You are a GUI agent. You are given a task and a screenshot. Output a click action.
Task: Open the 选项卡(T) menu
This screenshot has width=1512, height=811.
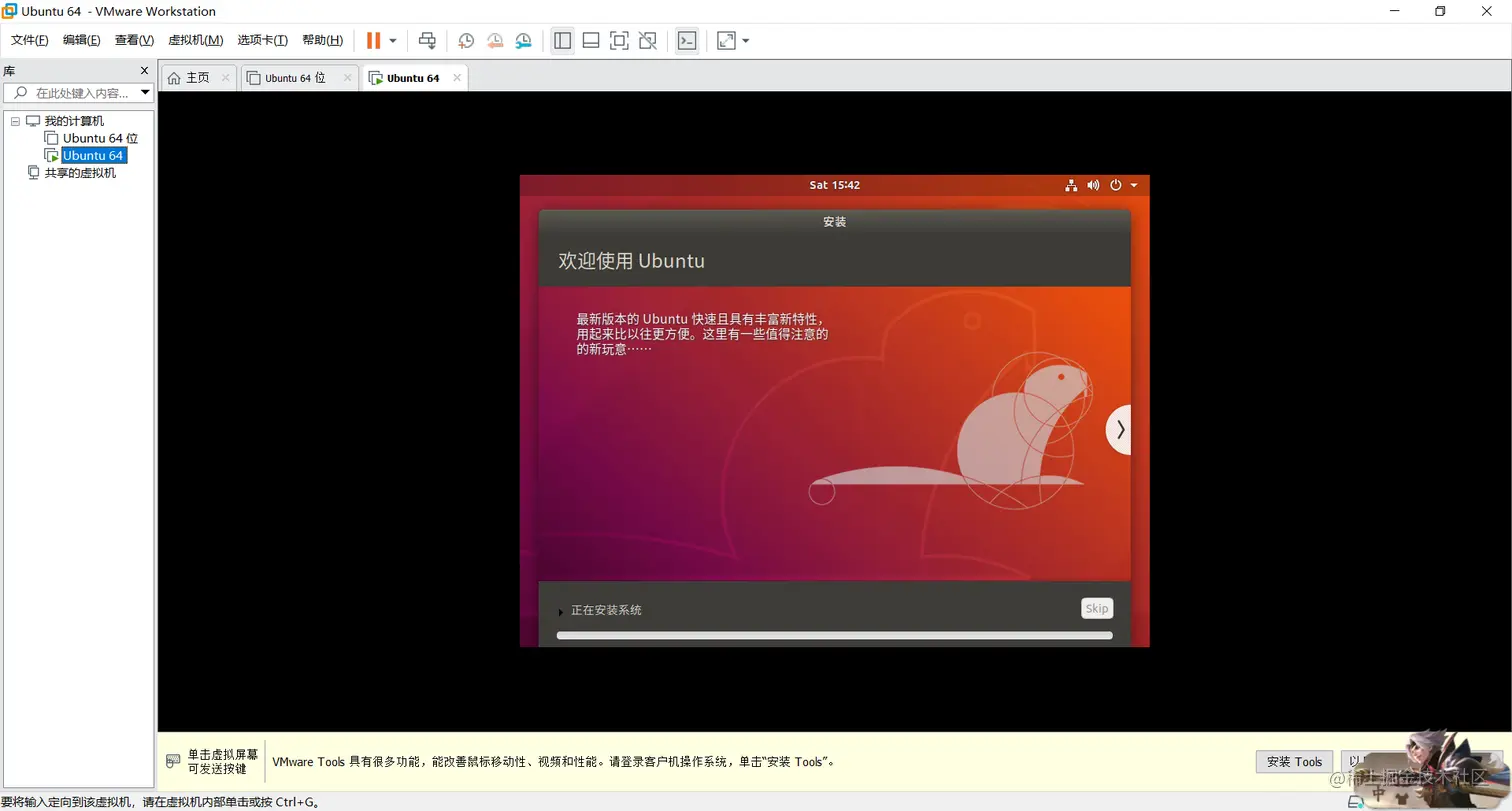click(262, 40)
